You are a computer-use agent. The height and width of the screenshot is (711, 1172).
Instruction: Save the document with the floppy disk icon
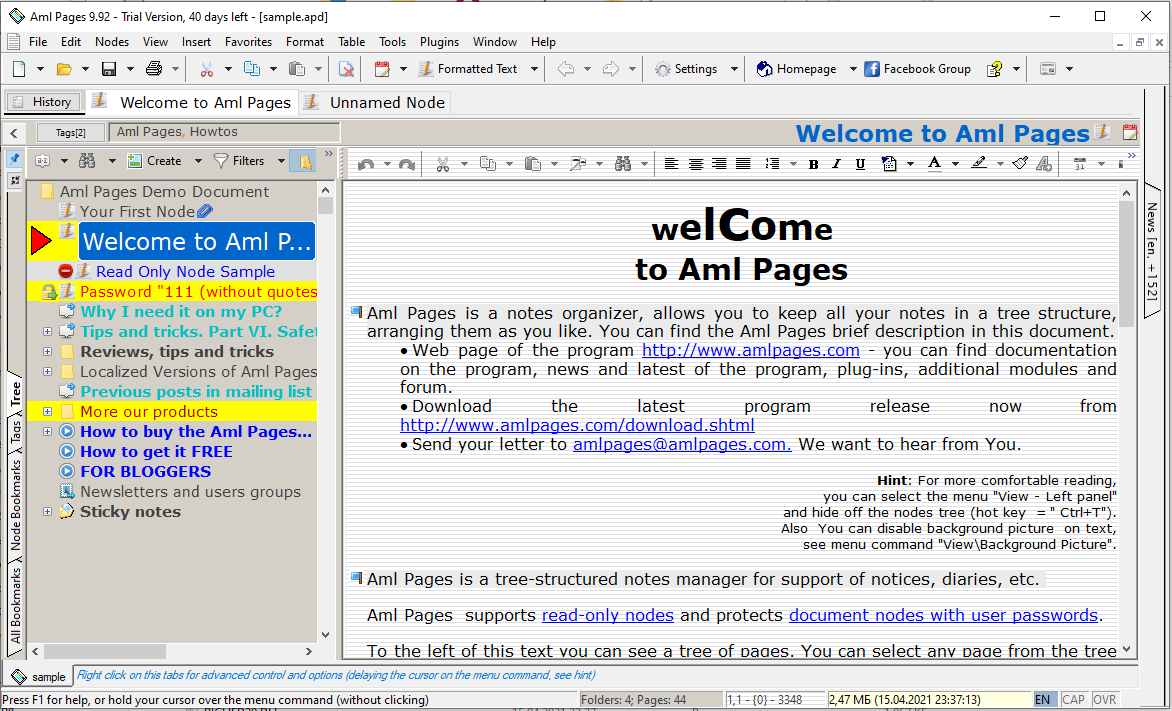[109, 69]
